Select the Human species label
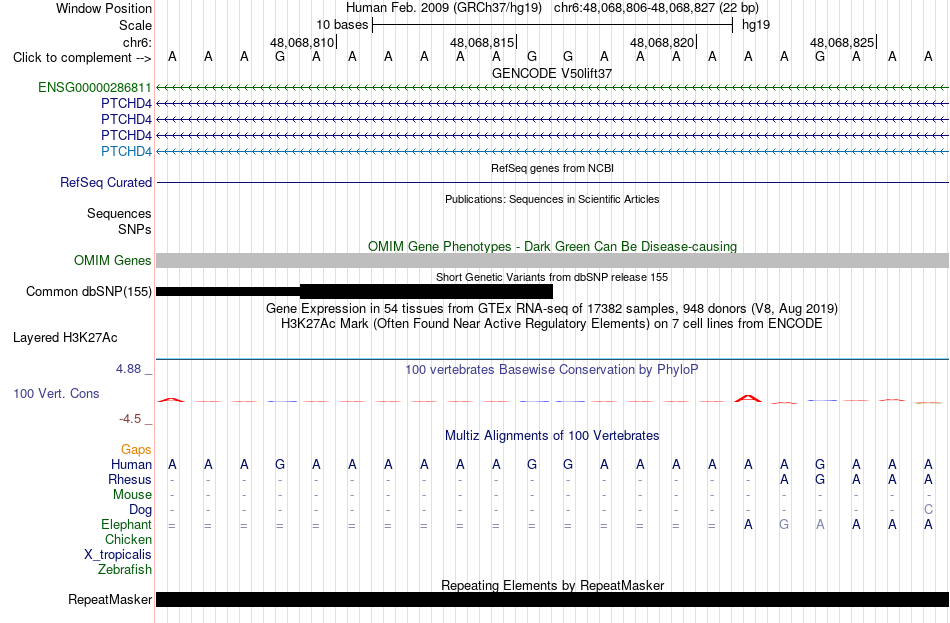The width and height of the screenshot is (950, 623). pos(131,464)
